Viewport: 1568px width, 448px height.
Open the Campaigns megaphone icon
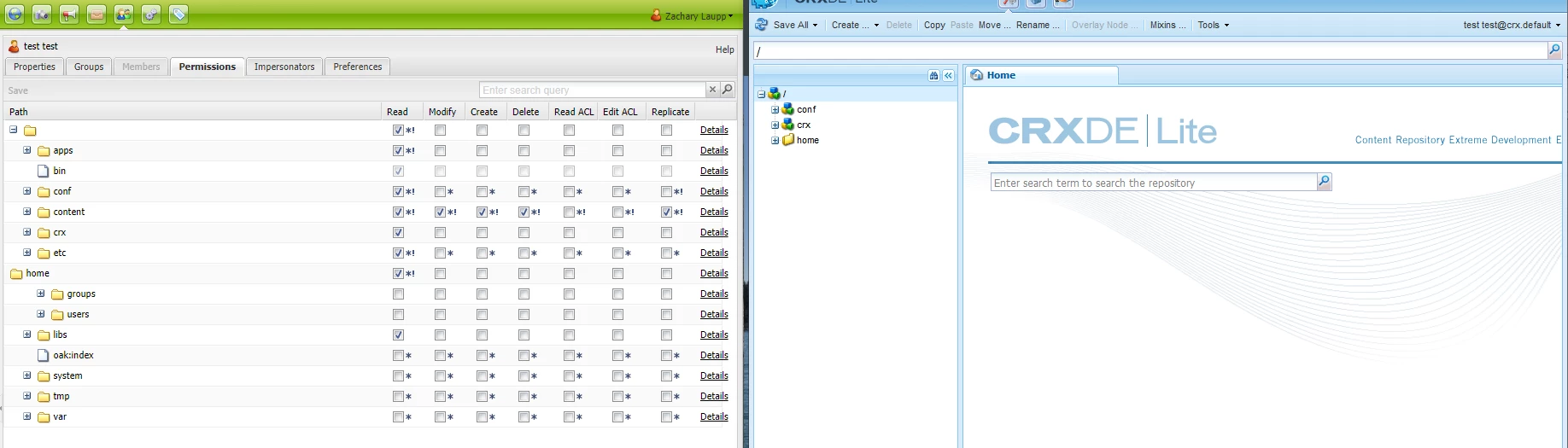click(69, 14)
